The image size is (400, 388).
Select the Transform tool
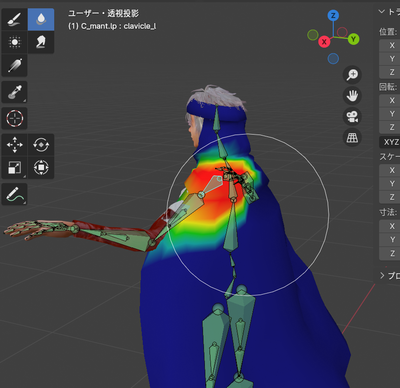[x=41, y=167]
